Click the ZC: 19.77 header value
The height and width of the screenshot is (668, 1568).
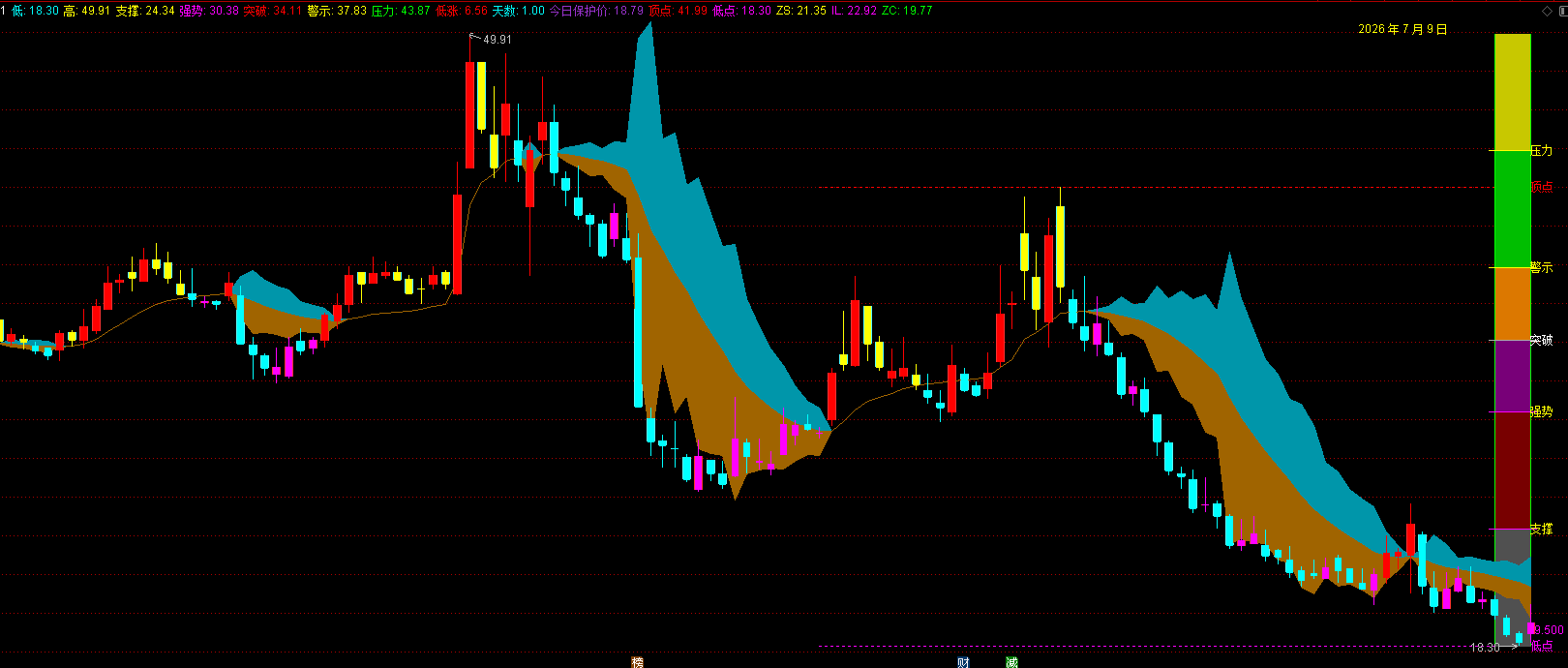[x=908, y=11]
